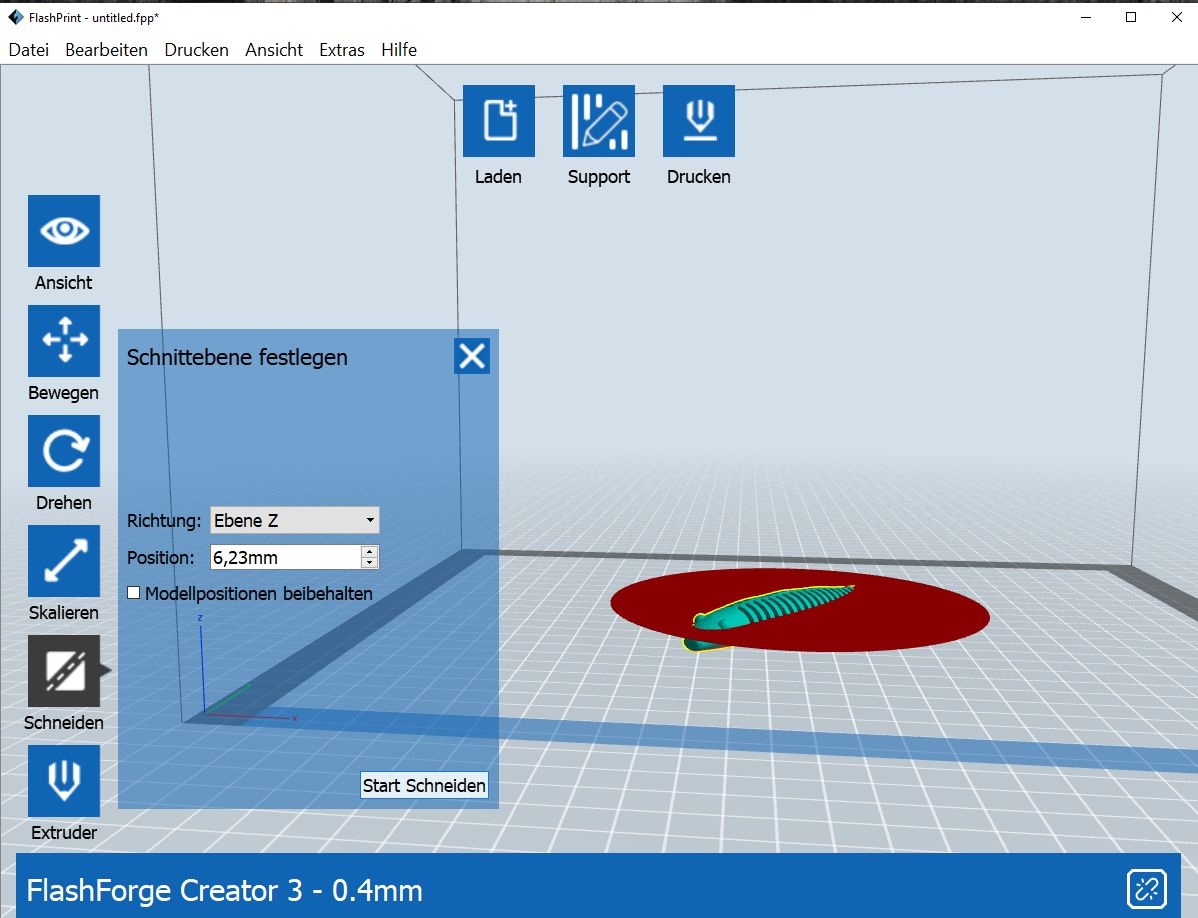1198x918 pixels.
Task: Click the Position input field
Action: click(286, 558)
